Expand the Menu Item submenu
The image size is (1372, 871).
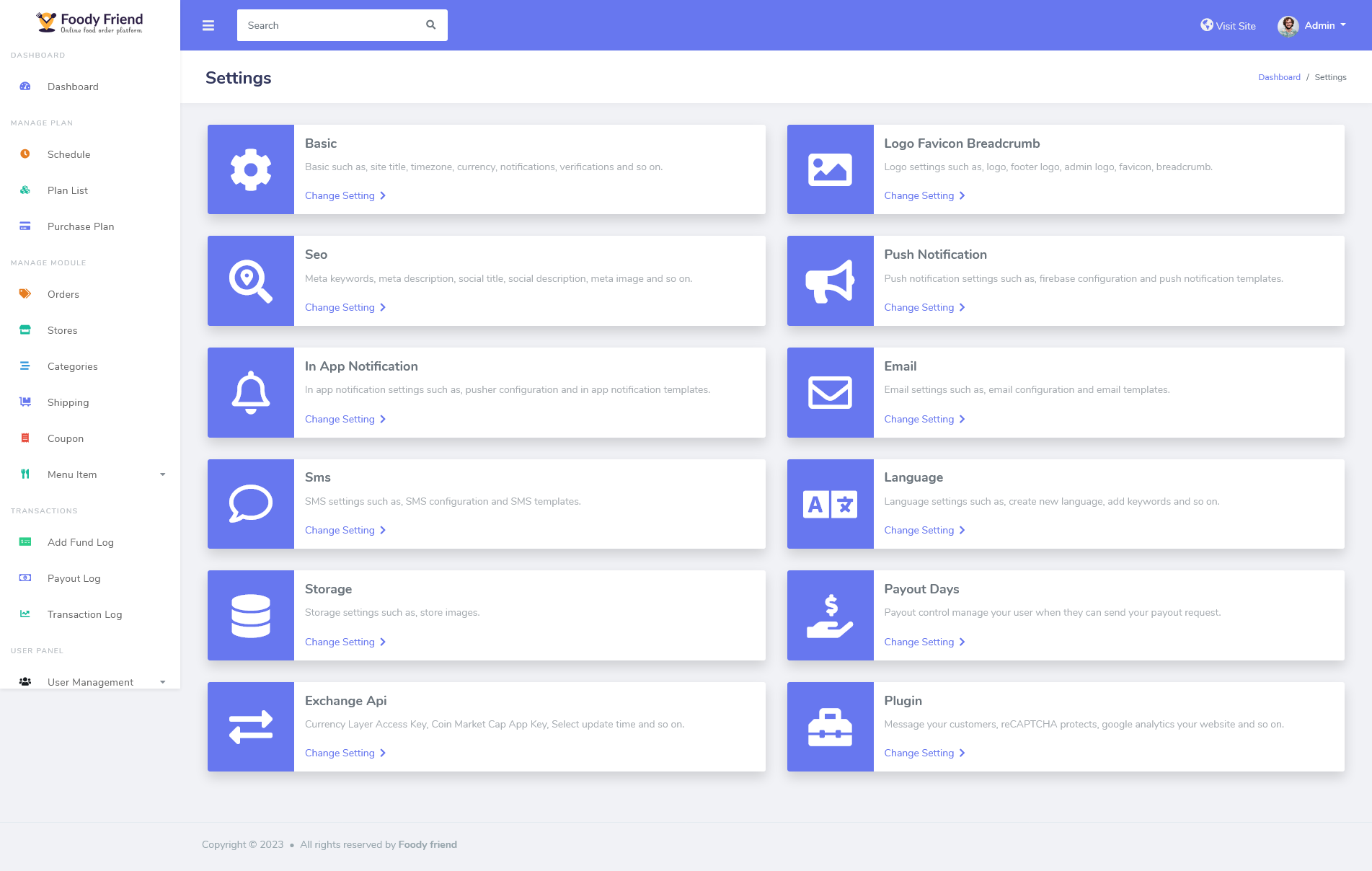coord(90,474)
